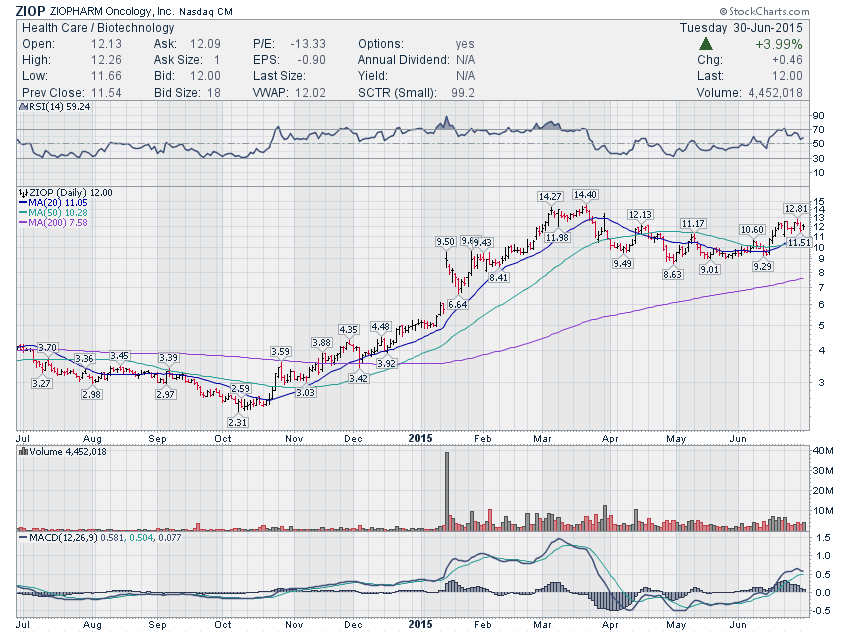Screen dimensions: 850x633
Task: Click the 3.88 price label in November
Action: [321, 343]
